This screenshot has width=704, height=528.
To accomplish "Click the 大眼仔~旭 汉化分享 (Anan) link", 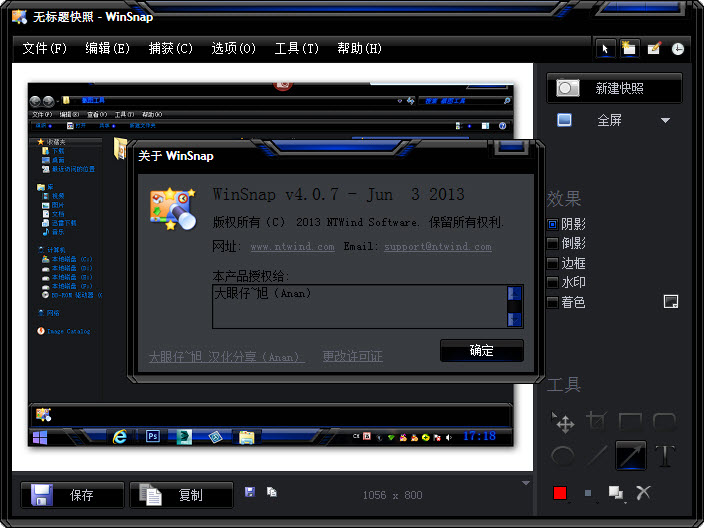I will [227, 357].
